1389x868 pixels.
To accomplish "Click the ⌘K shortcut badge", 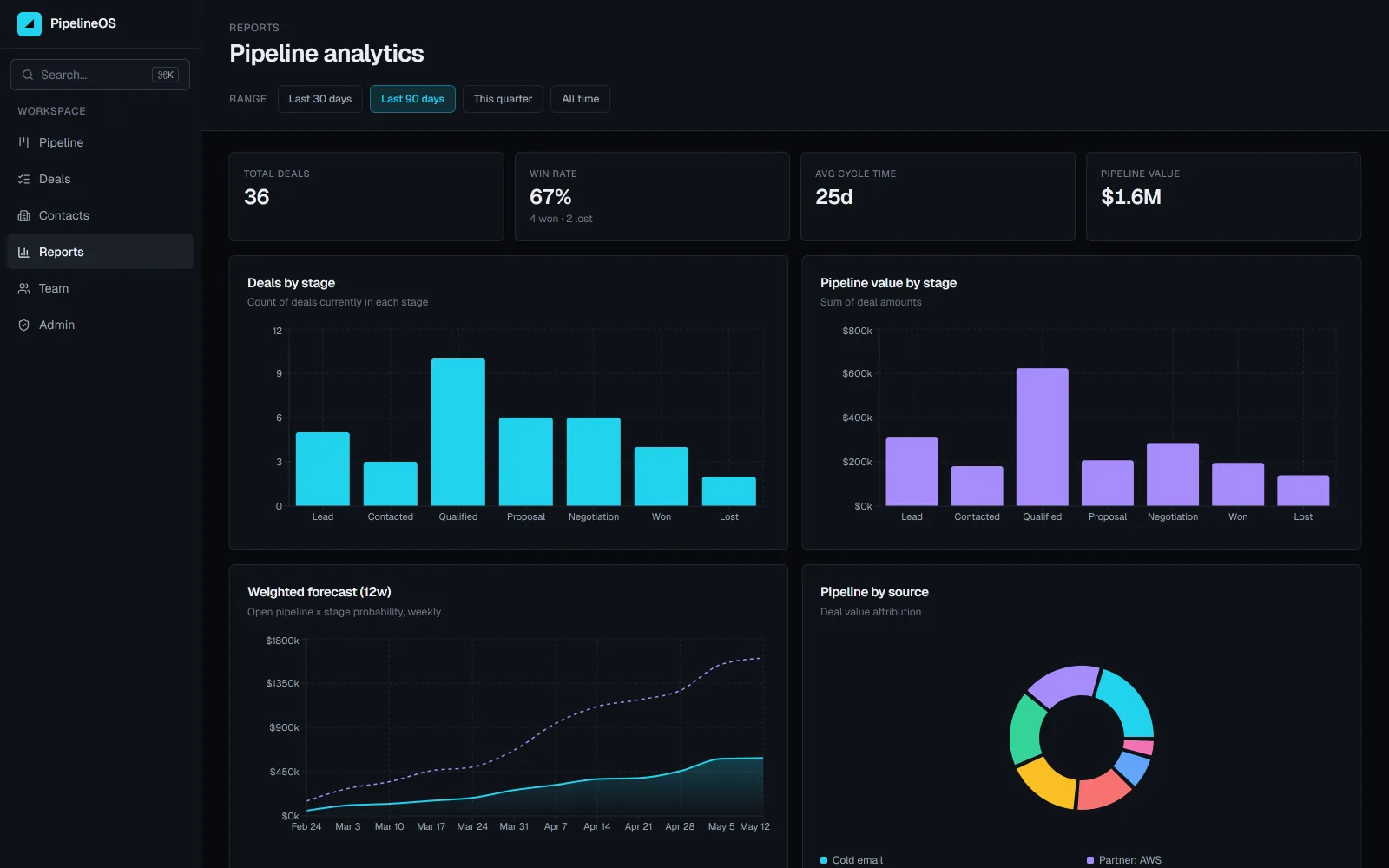I will (165, 75).
